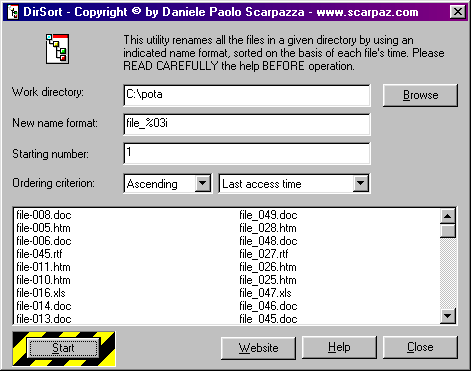Click the Starting number label
Viewport: 471px width, 371px height.
tap(50, 154)
